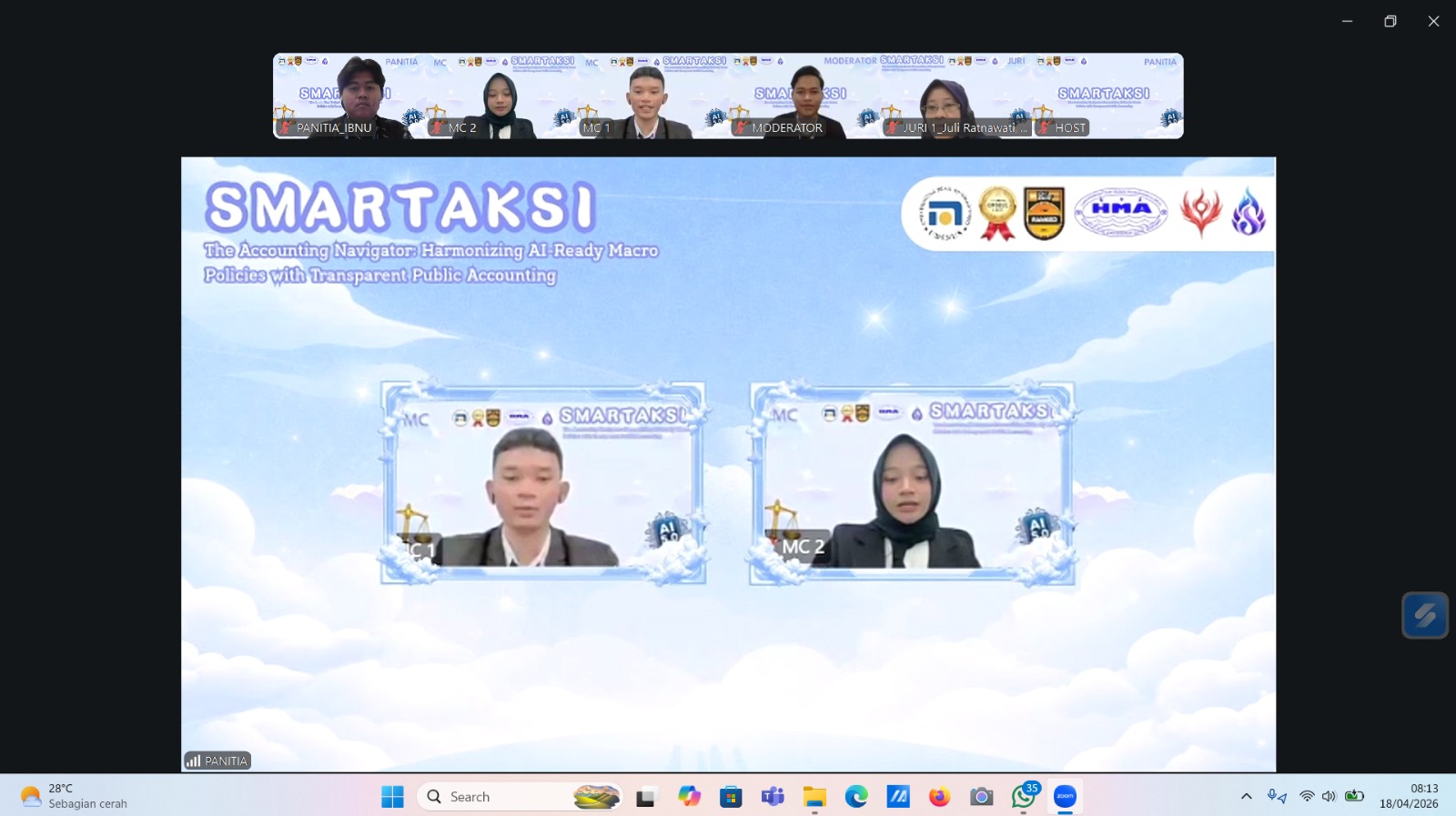Launch Microsoft Teams from the taskbar
1456x816 pixels.
[x=773, y=797]
